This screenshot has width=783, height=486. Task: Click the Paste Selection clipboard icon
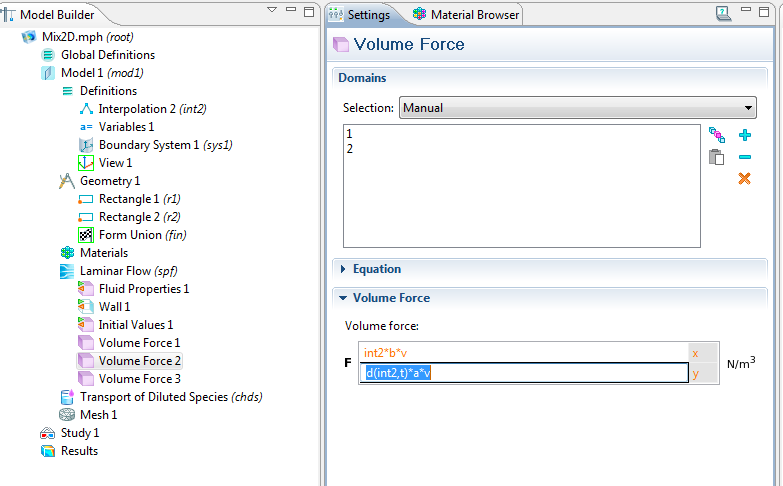point(716,157)
